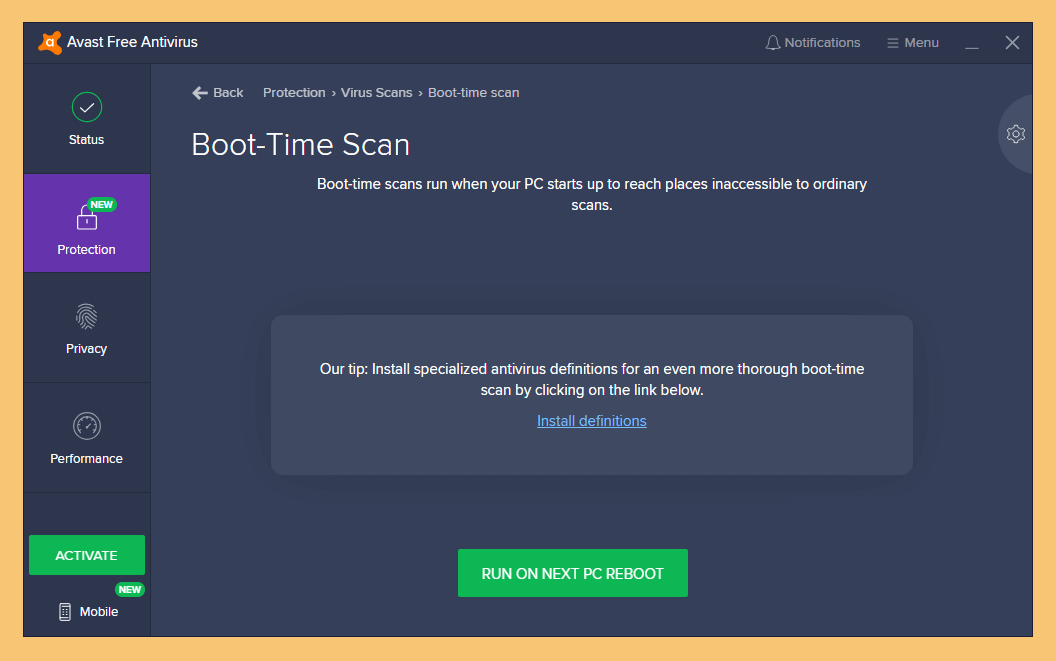Open scan settings gear icon
This screenshot has height=661, width=1056.
[x=1016, y=134]
